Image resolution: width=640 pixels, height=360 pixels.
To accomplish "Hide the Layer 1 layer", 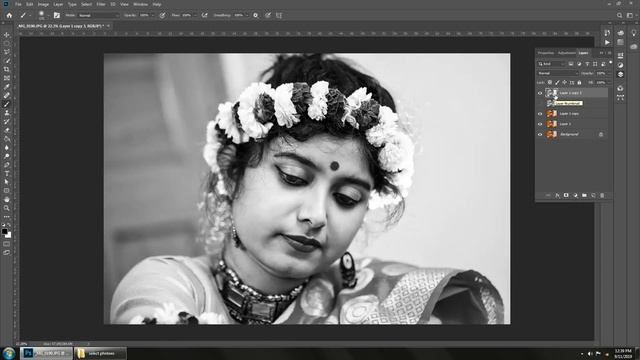I will [x=540, y=124].
